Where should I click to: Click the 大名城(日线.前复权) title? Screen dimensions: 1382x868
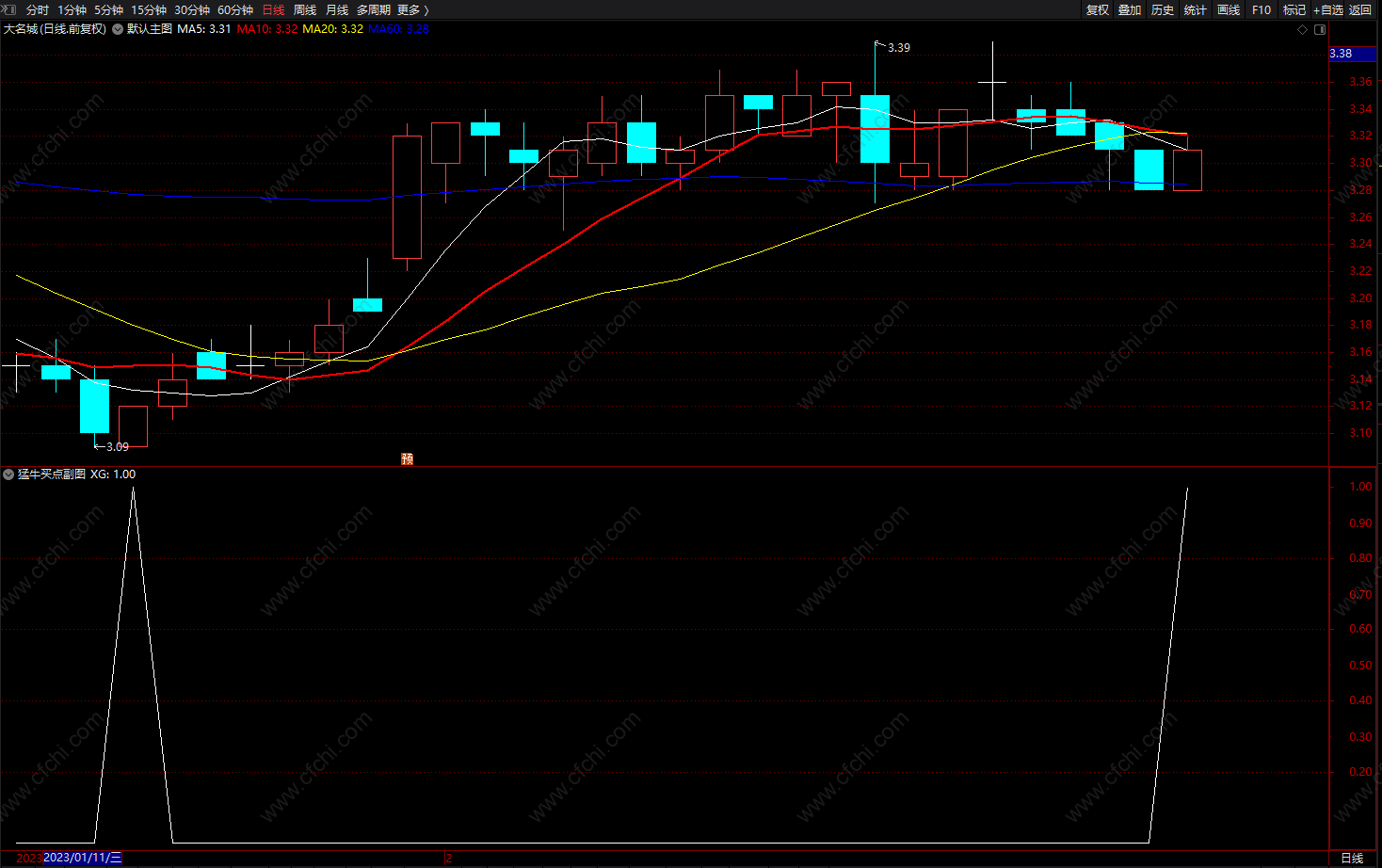[x=55, y=29]
